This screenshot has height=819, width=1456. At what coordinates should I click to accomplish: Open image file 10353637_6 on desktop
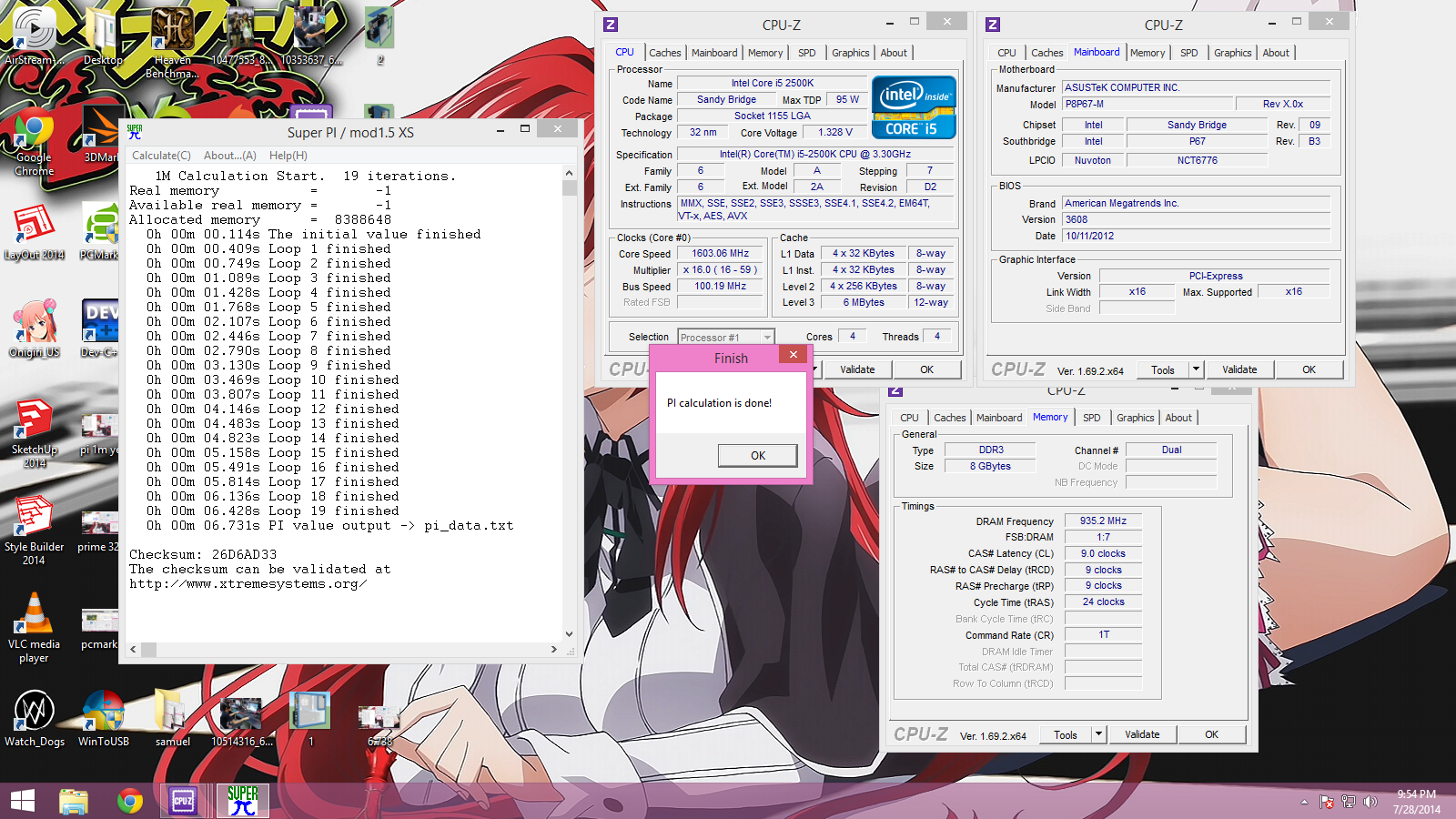(310, 36)
